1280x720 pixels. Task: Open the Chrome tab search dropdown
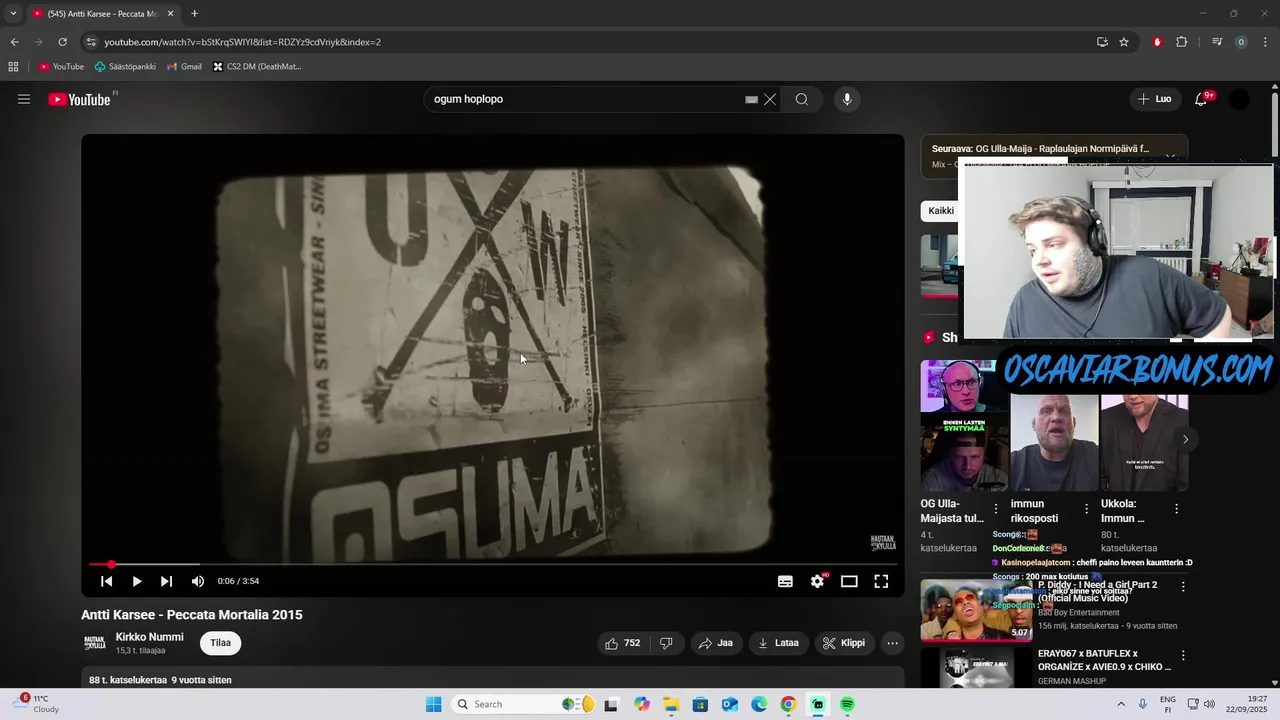(13, 14)
